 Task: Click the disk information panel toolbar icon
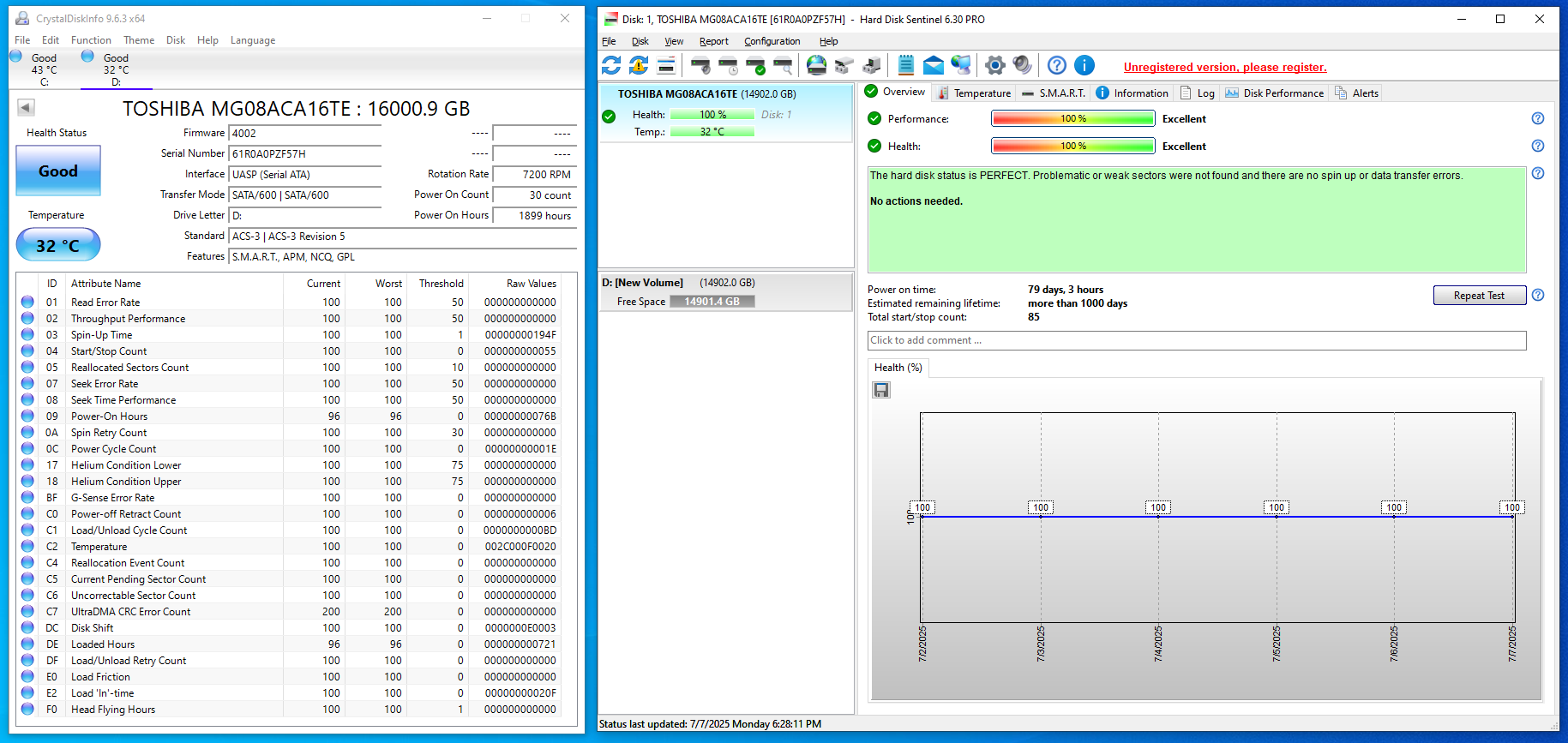tap(666, 65)
